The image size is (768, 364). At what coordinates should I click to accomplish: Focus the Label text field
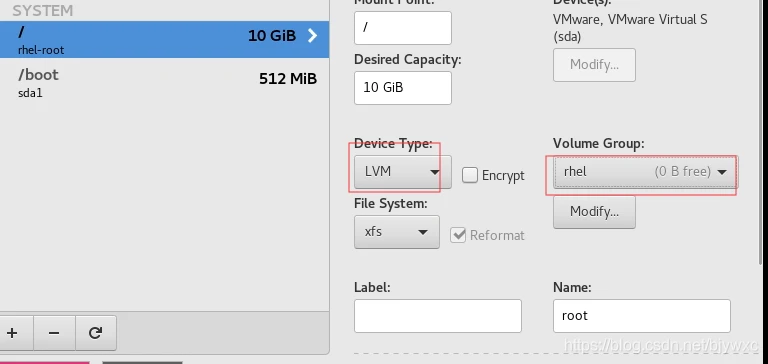coord(438,316)
